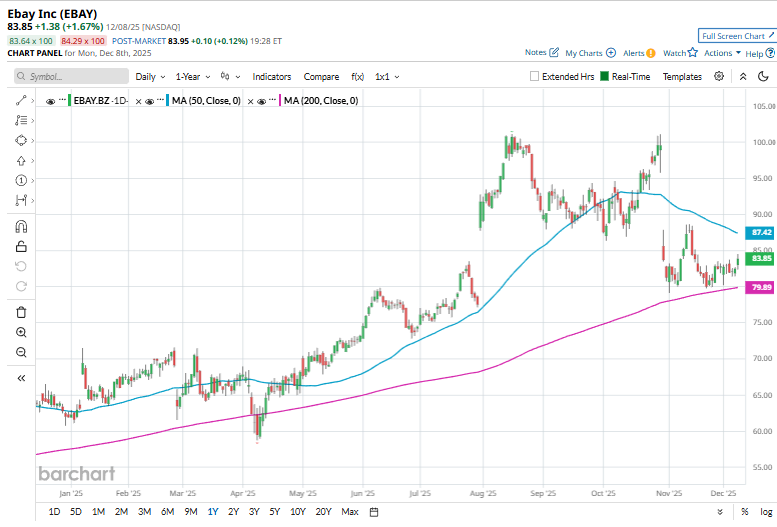Open the Indicators menu
Viewport: 777px width, 527px height.
272,76
